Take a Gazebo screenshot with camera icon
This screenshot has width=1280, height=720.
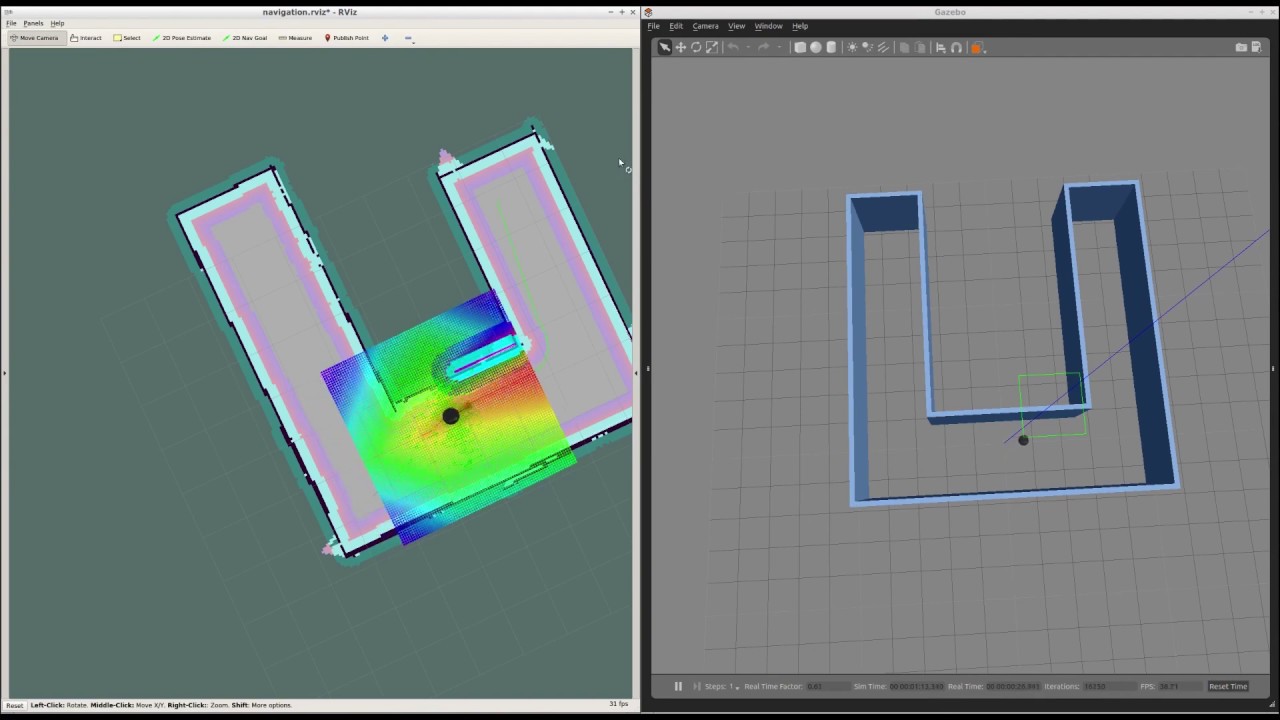(1241, 47)
